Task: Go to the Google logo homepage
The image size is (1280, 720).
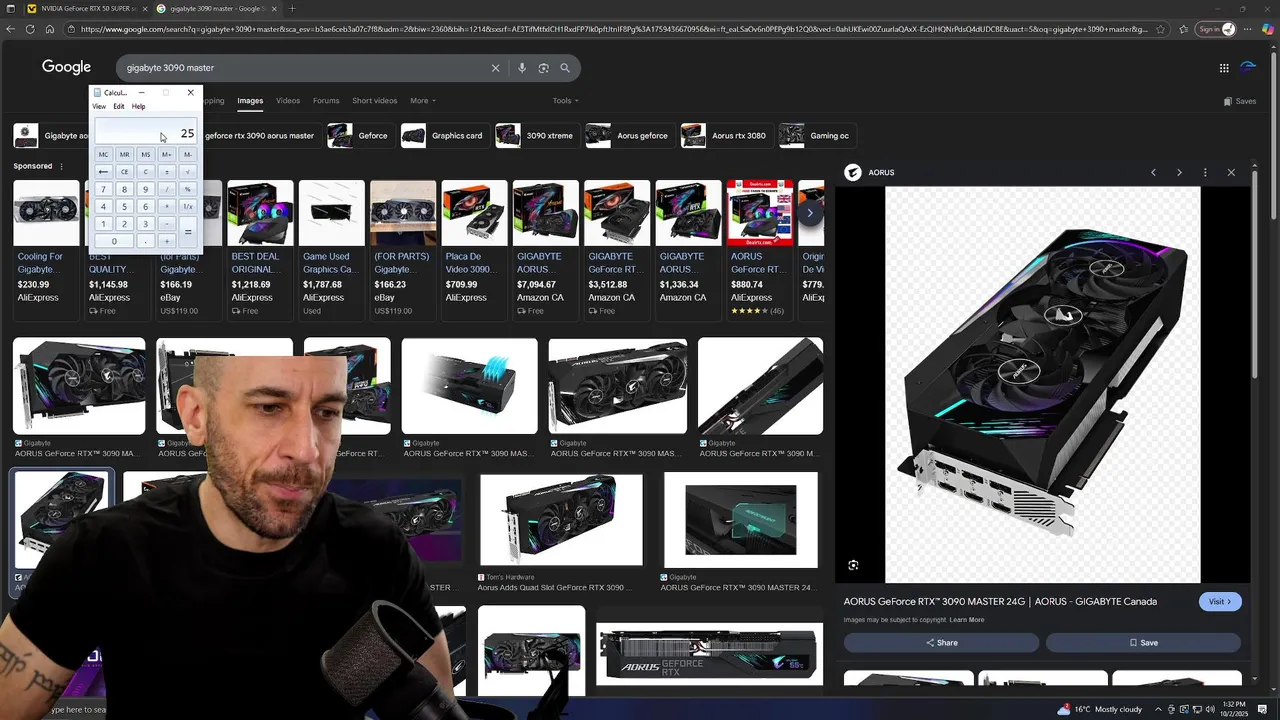Action: (x=66, y=67)
